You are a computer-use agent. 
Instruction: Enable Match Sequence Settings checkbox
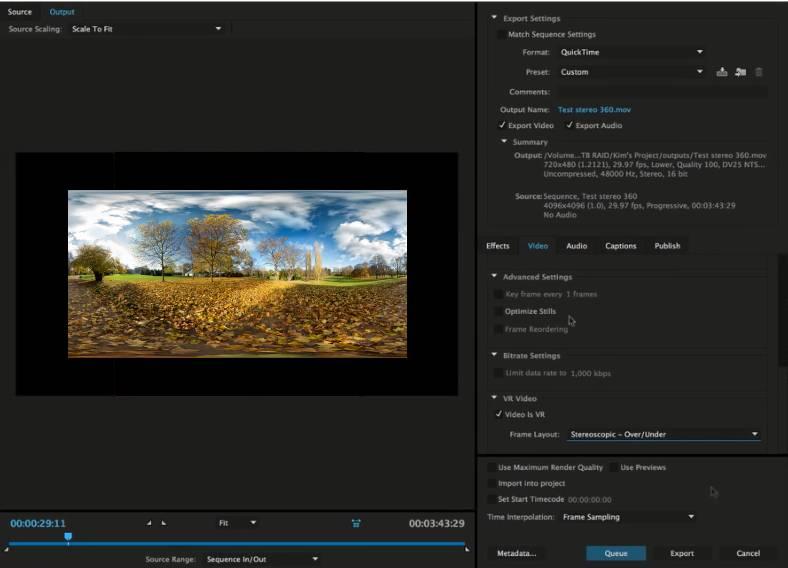point(501,34)
